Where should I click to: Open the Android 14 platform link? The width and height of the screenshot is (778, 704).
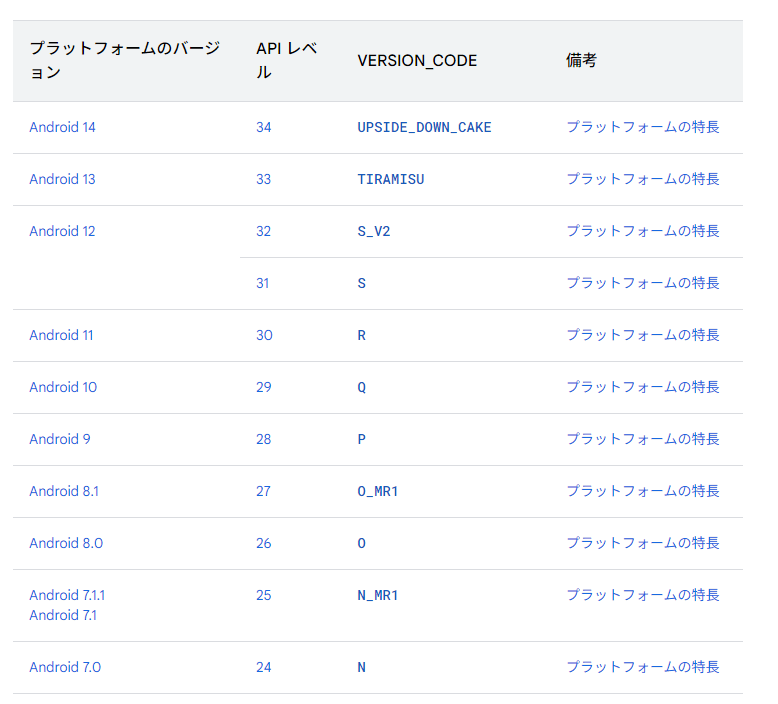point(62,128)
